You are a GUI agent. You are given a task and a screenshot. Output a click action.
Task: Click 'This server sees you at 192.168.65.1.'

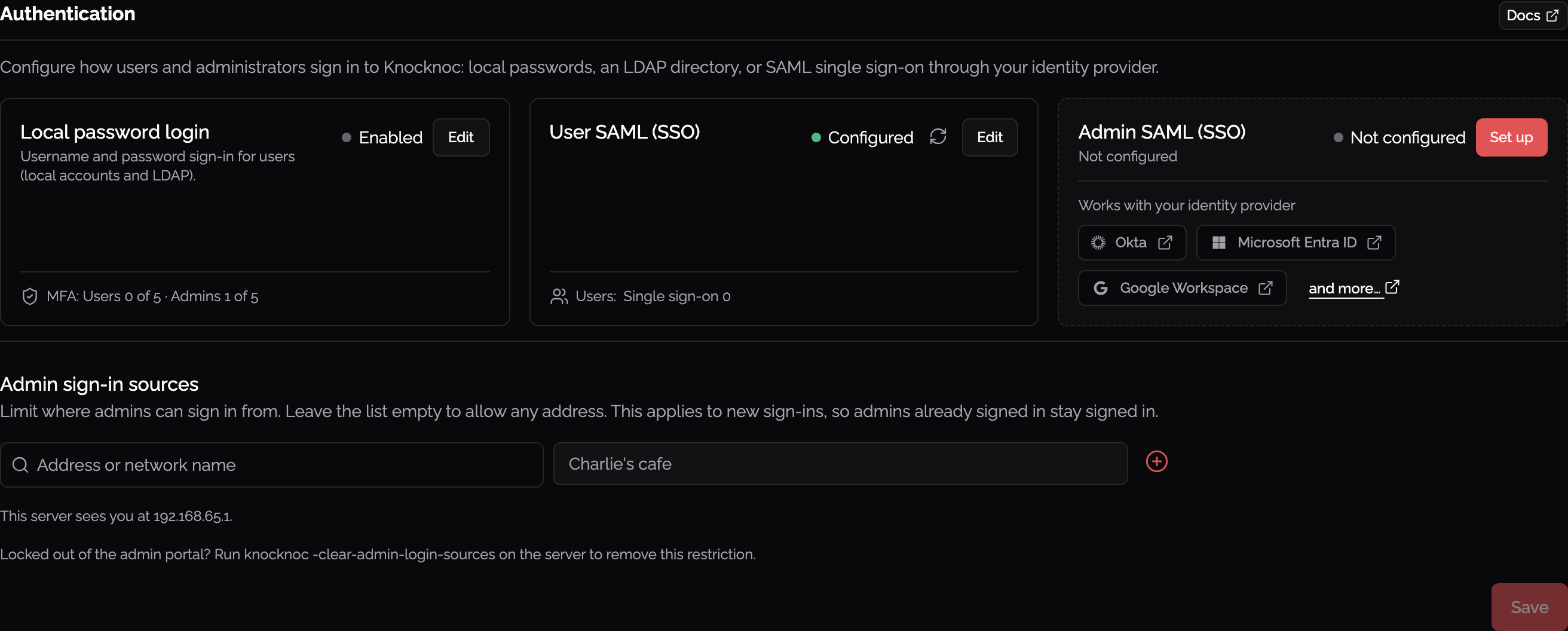(117, 516)
